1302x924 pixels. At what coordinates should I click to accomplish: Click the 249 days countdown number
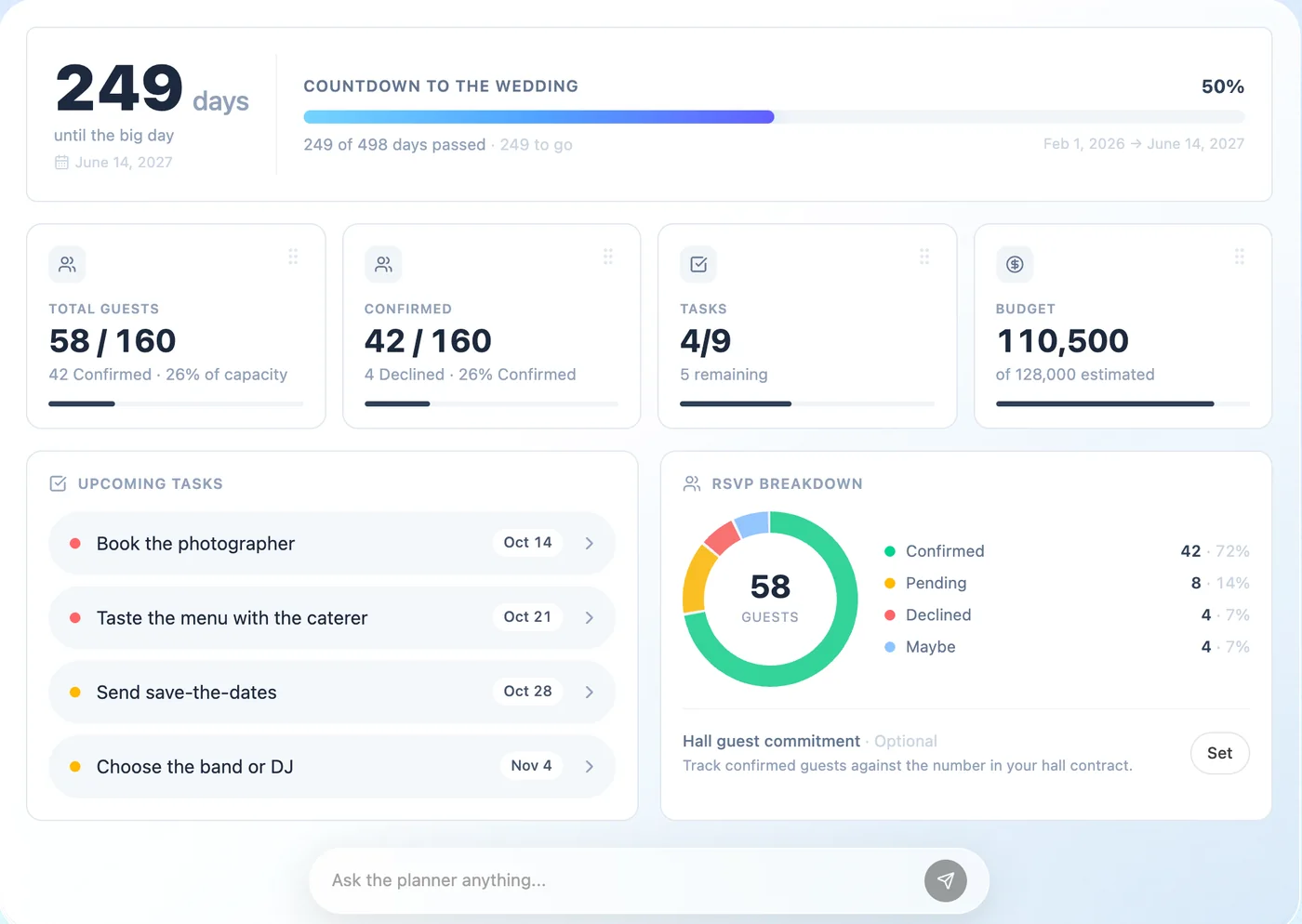coord(119,88)
